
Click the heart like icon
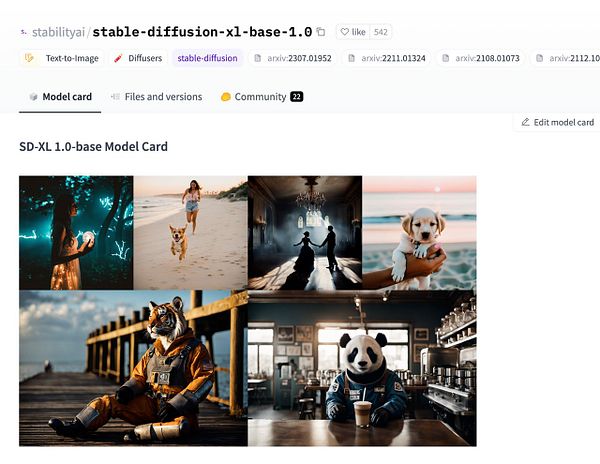[344, 32]
